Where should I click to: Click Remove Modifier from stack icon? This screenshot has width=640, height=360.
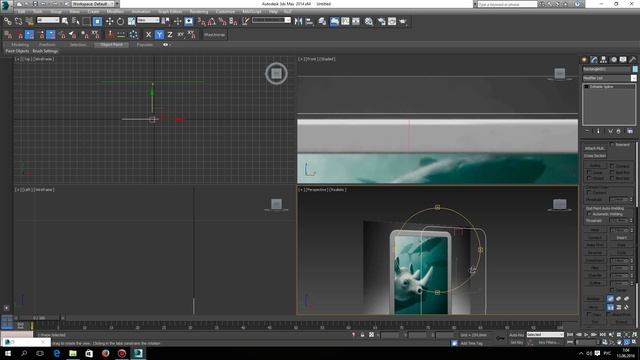click(x=619, y=131)
